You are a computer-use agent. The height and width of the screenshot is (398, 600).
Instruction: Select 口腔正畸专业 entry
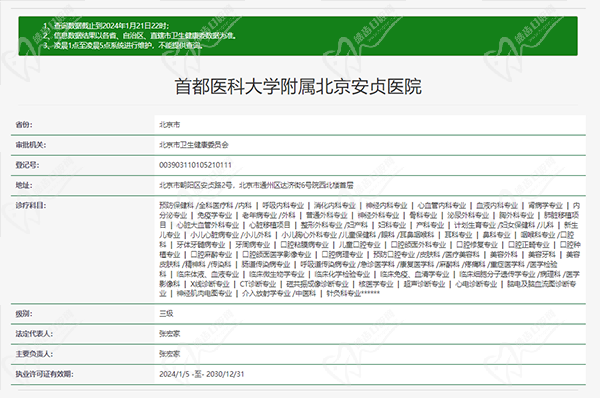(x=528, y=245)
